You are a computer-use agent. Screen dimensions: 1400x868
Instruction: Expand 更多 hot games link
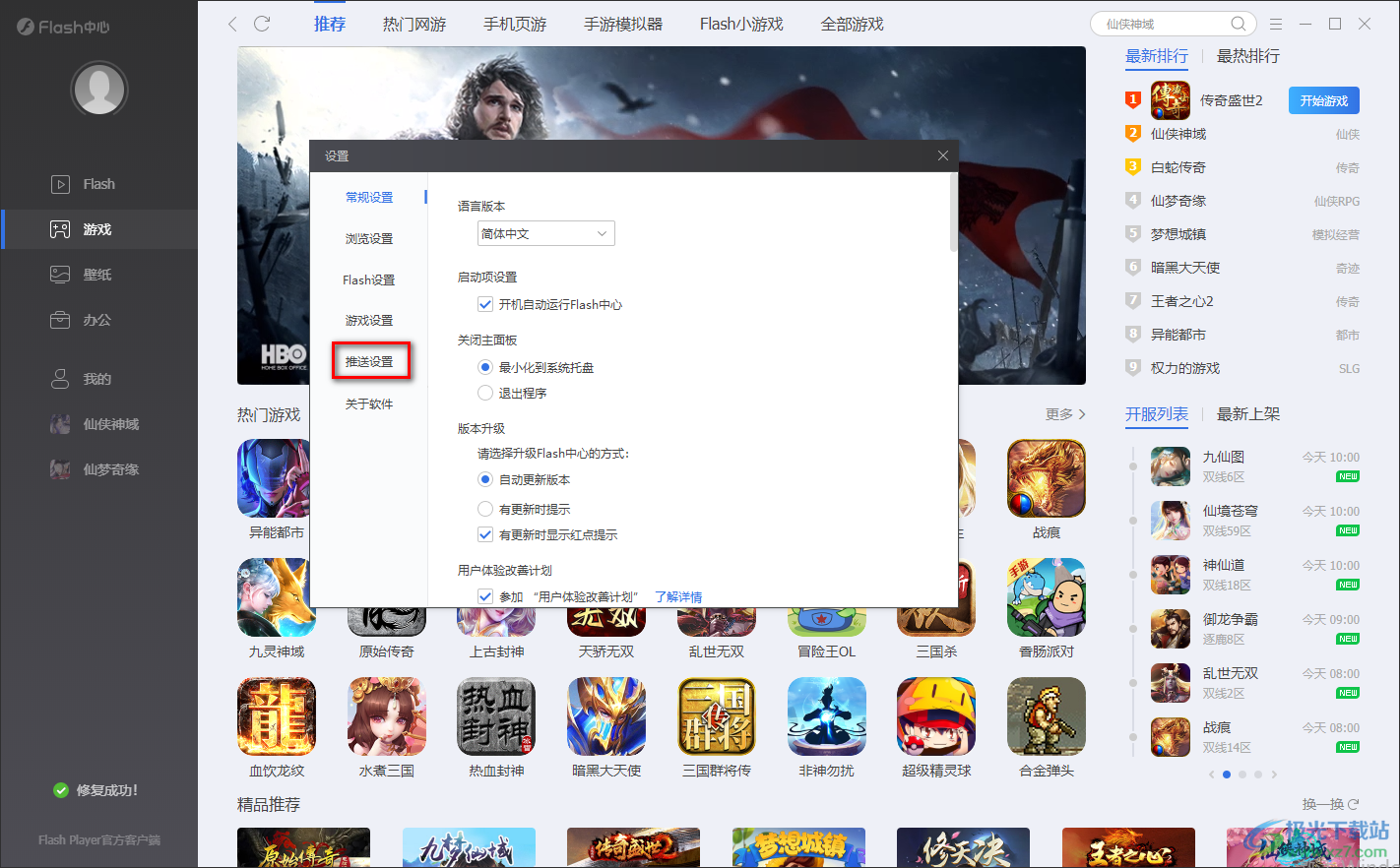[1066, 414]
